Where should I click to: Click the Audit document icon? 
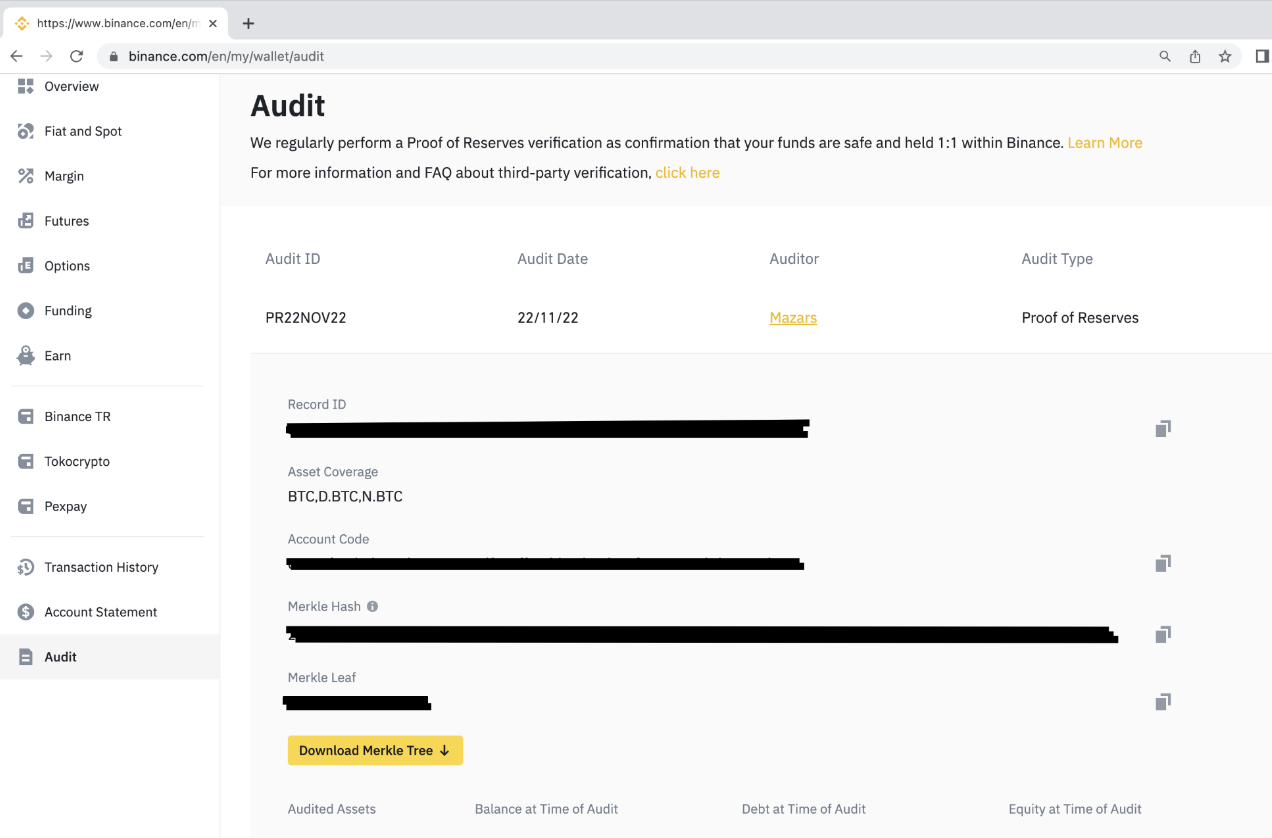(26, 657)
